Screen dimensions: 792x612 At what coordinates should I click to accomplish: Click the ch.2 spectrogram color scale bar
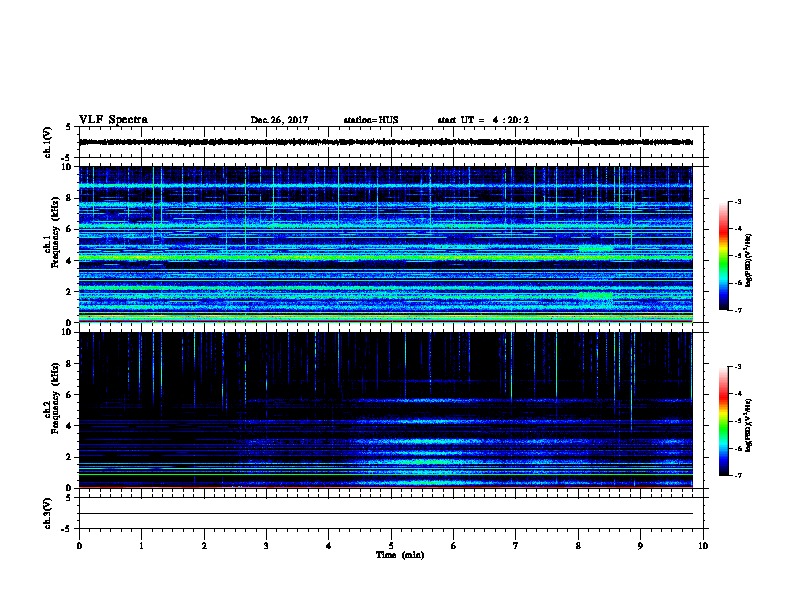click(x=724, y=421)
